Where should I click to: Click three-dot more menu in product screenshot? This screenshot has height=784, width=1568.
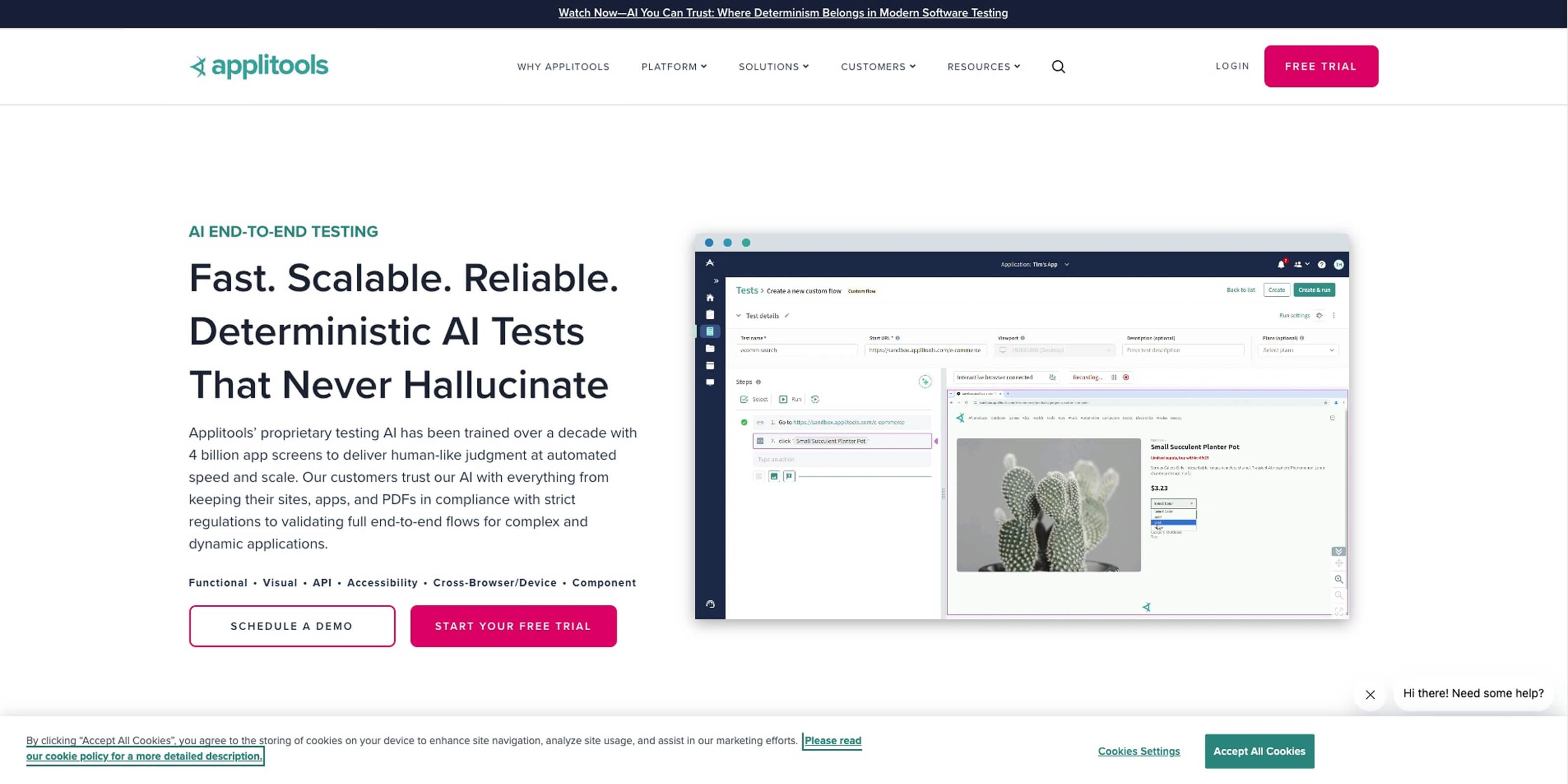click(x=1334, y=316)
